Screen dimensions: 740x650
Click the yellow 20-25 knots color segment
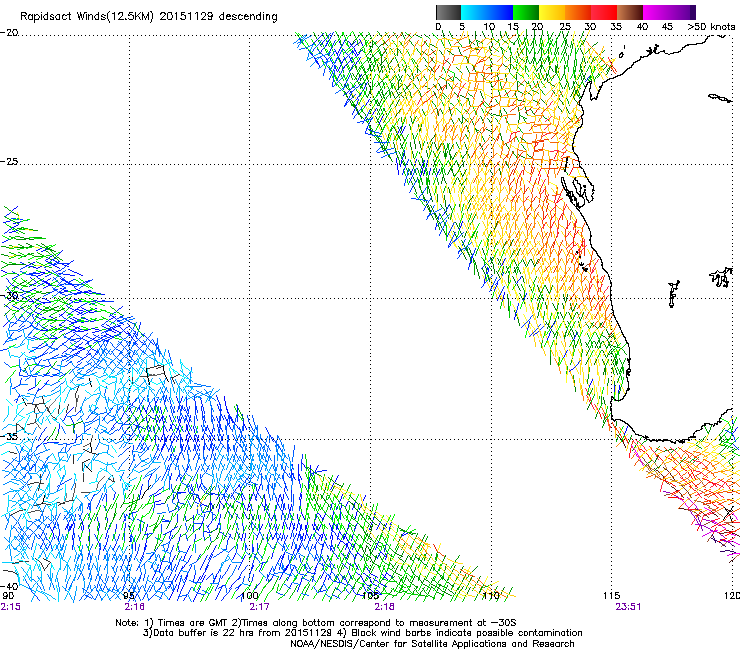[x=552, y=12]
